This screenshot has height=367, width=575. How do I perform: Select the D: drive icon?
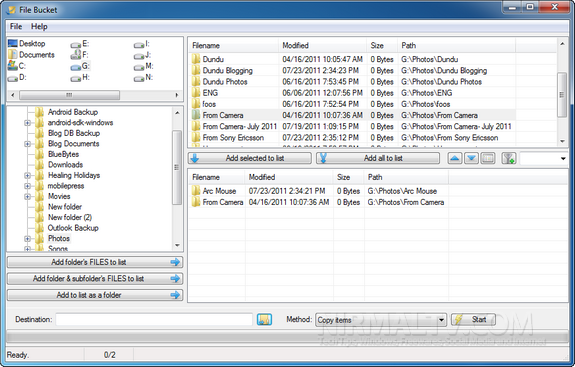coord(12,78)
